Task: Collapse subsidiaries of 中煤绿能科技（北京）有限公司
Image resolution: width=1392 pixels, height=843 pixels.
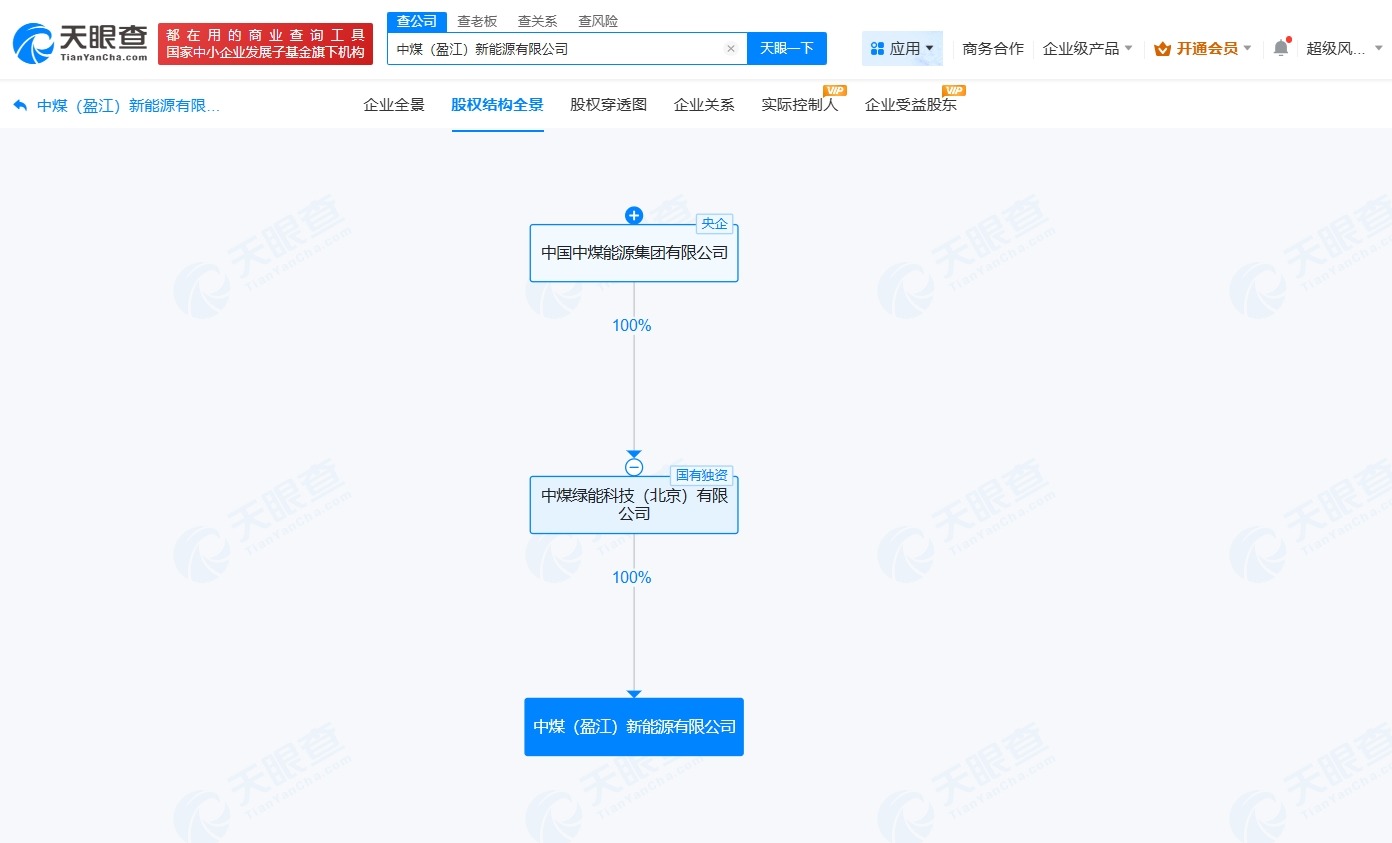Action: click(634, 466)
